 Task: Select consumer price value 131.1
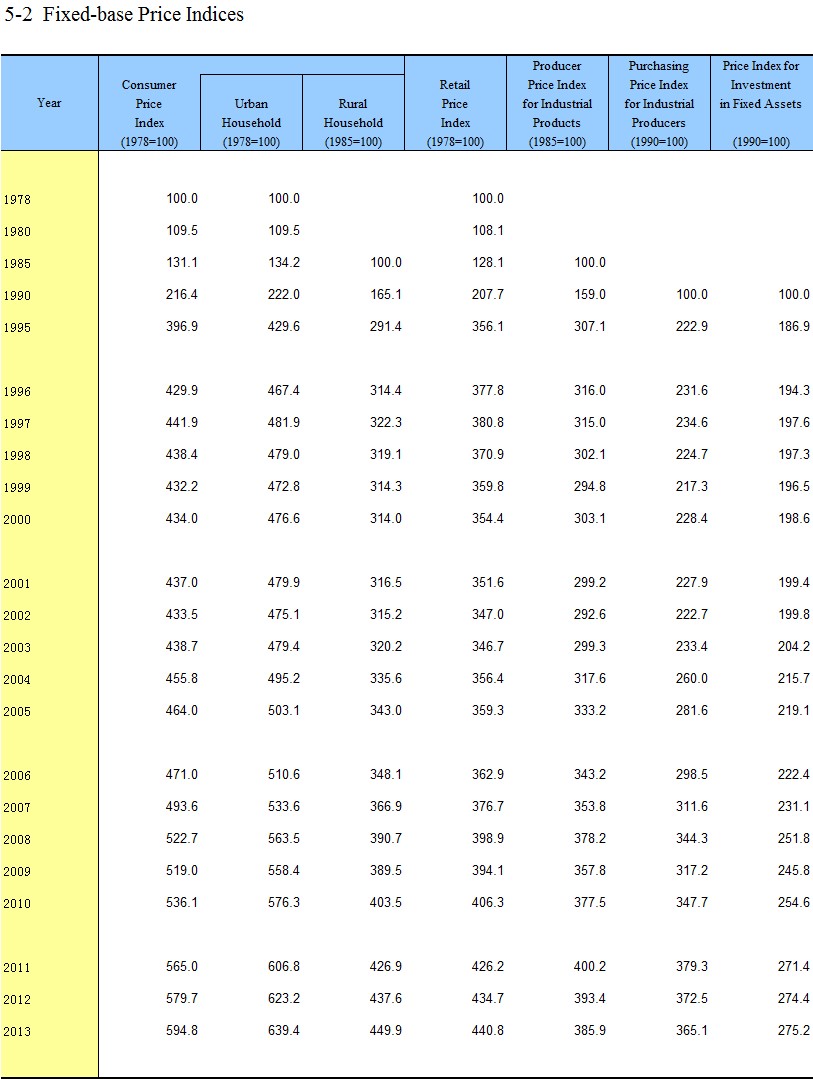182,262
